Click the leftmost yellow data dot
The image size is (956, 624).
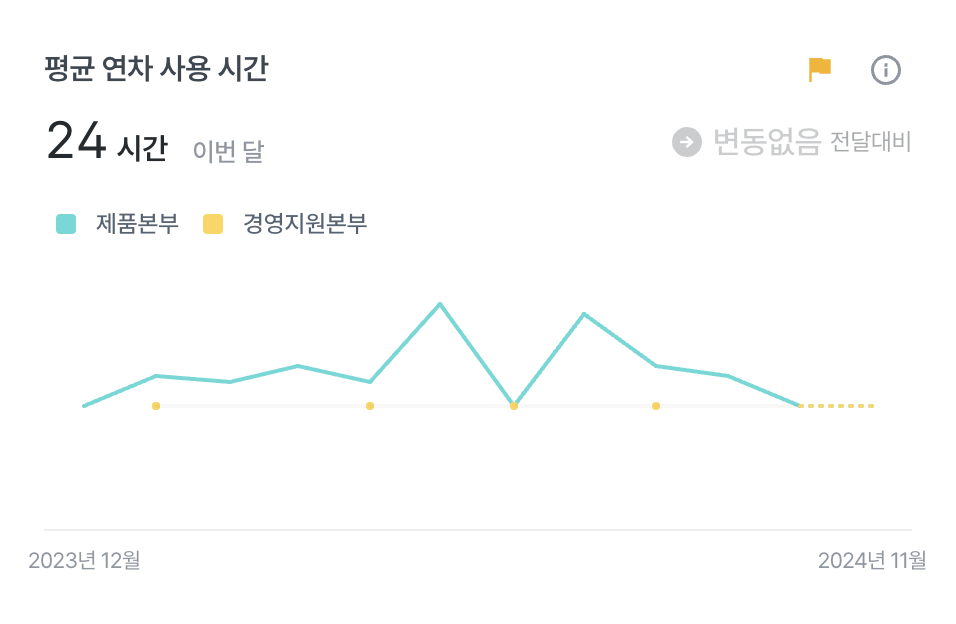pos(156,406)
